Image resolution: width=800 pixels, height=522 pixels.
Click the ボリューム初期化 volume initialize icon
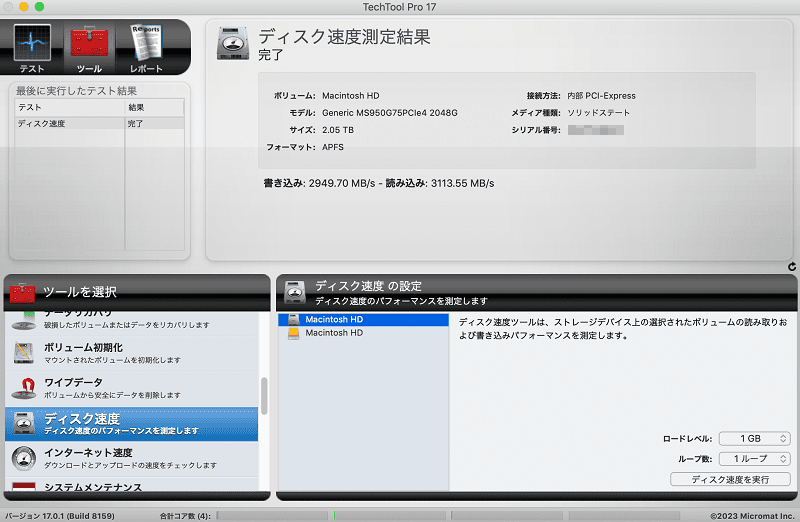point(23,353)
